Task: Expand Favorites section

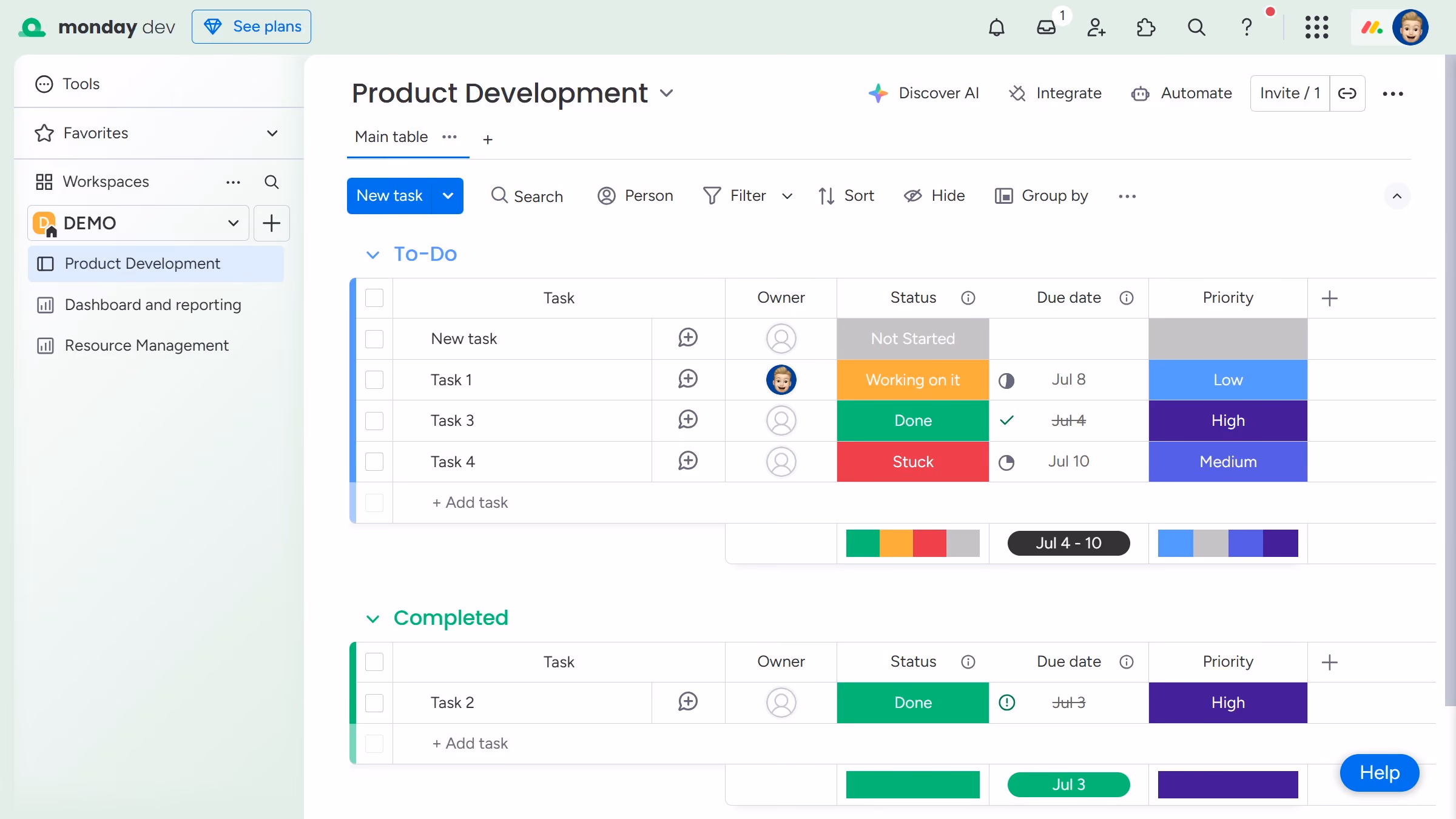Action: [x=272, y=133]
